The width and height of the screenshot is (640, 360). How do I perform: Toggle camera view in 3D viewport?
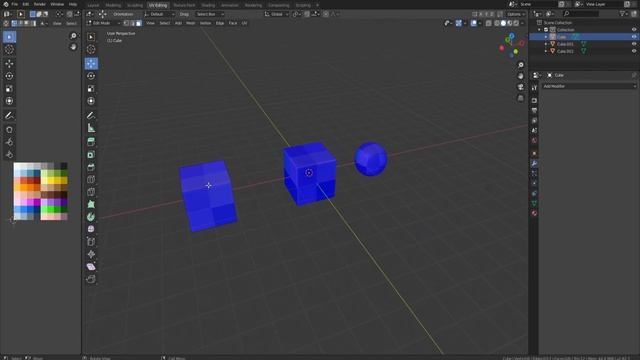coord(521,87)
